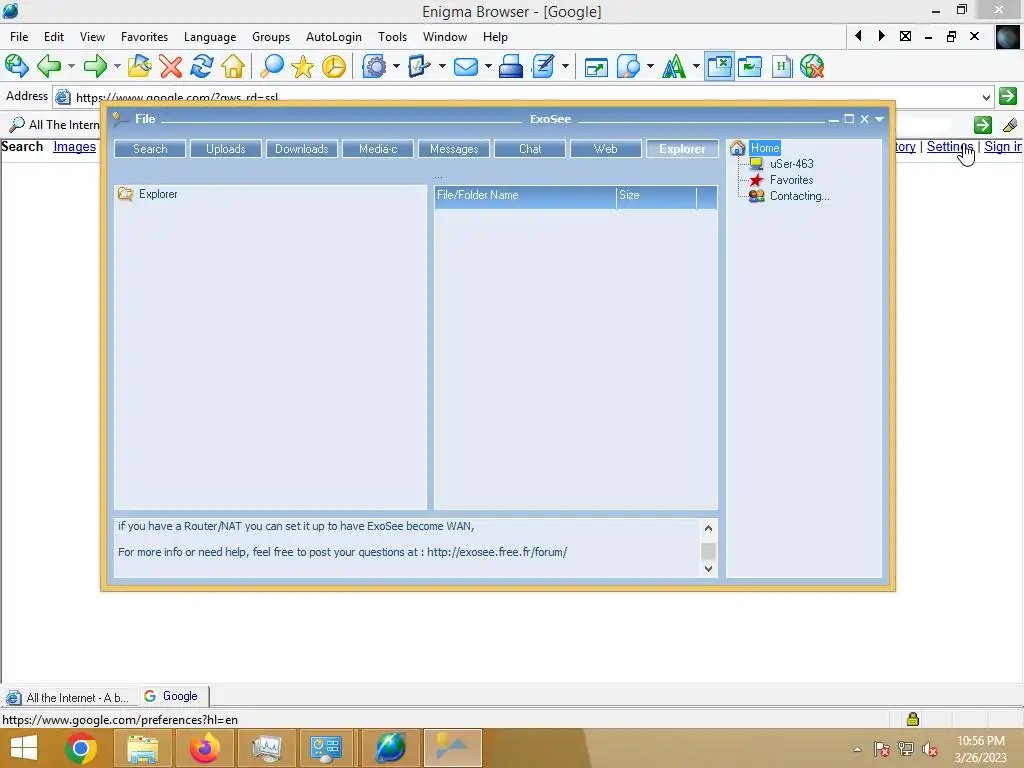Click the padlock icon in status bar

912,719
